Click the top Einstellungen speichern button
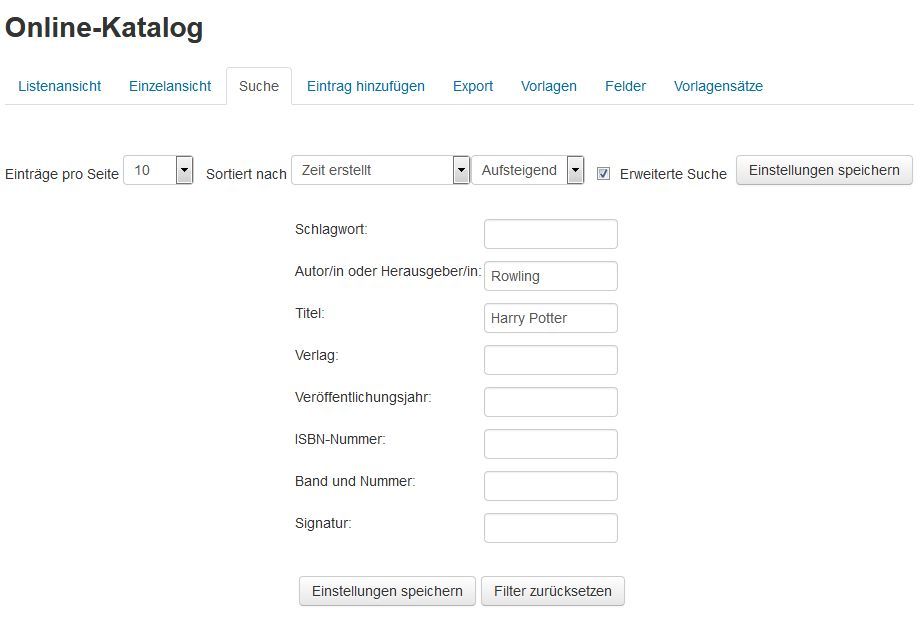This screenshot has height=634, width=922. (x=824, y=170)
